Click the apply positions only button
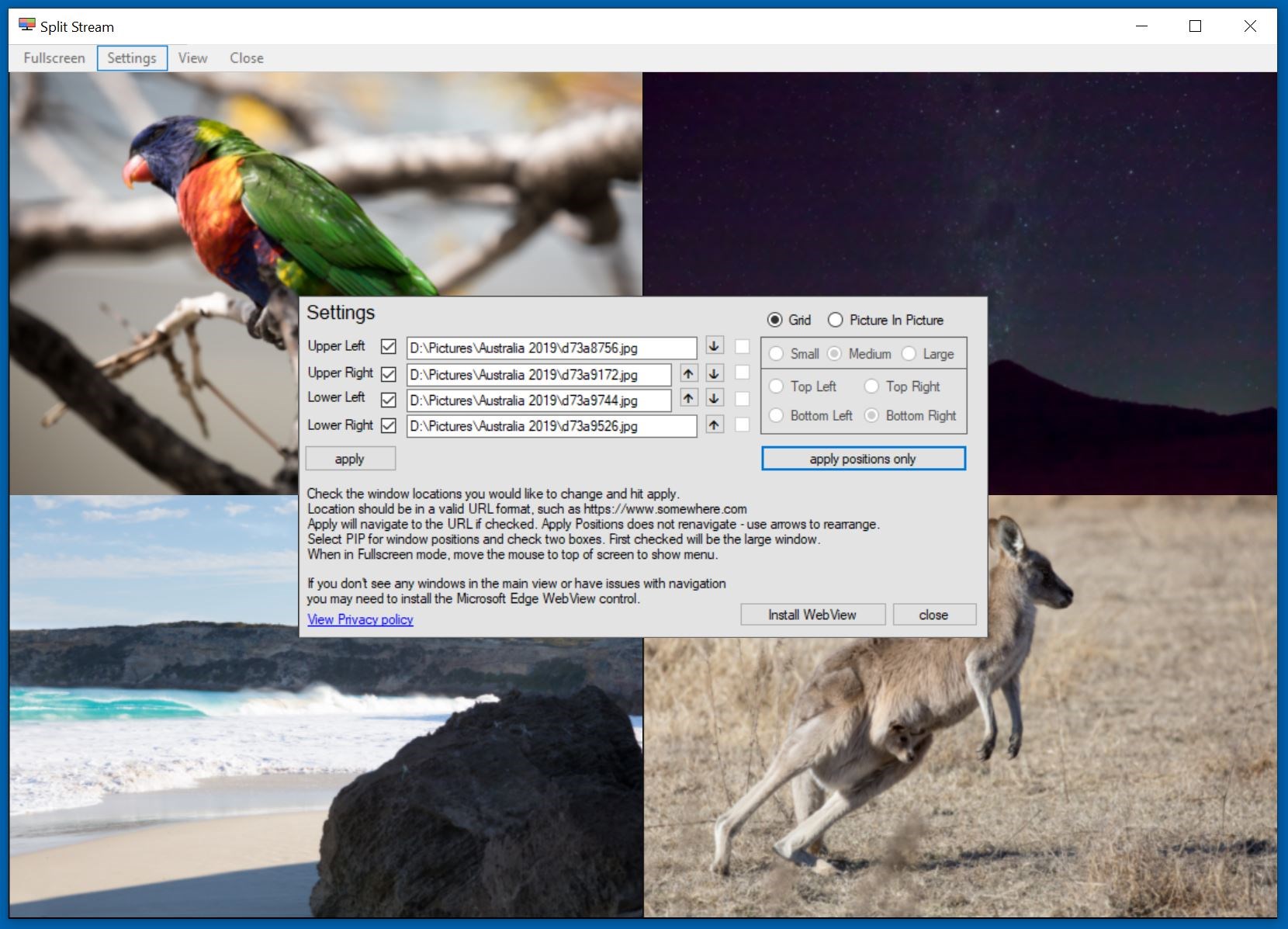 [x=864, y=459]
